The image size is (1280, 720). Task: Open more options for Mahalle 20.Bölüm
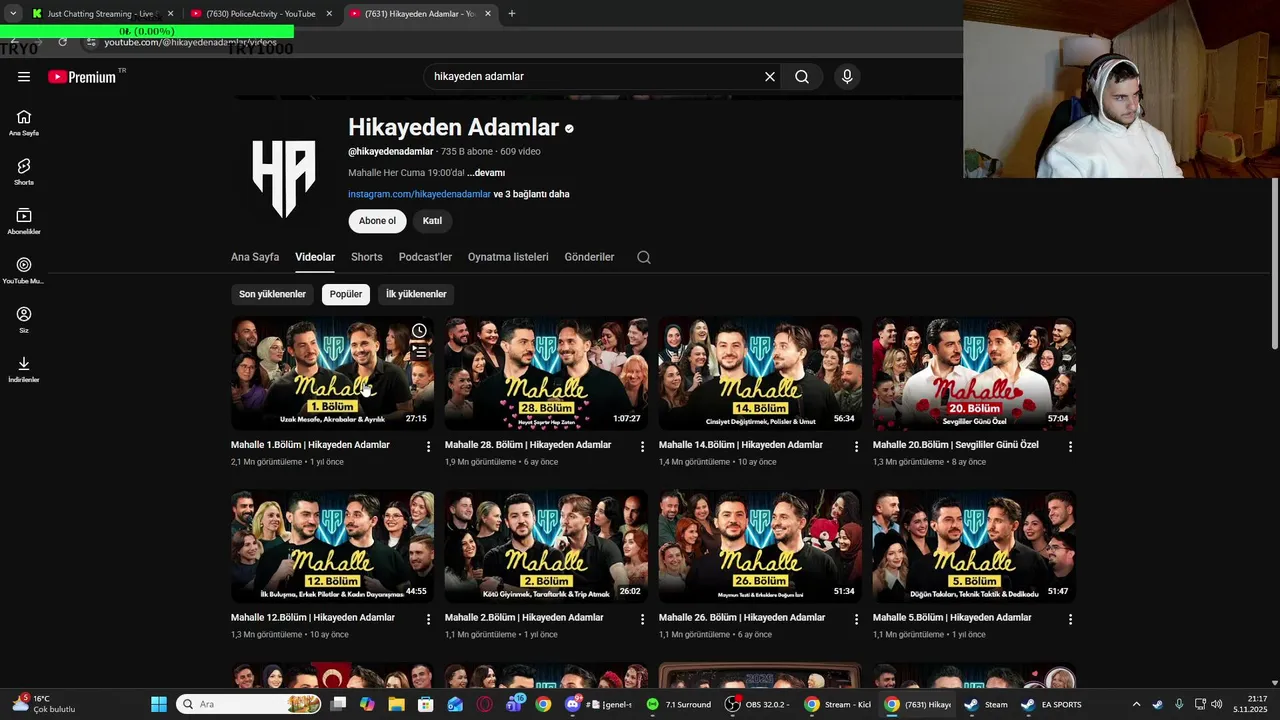coord(1070,447)
